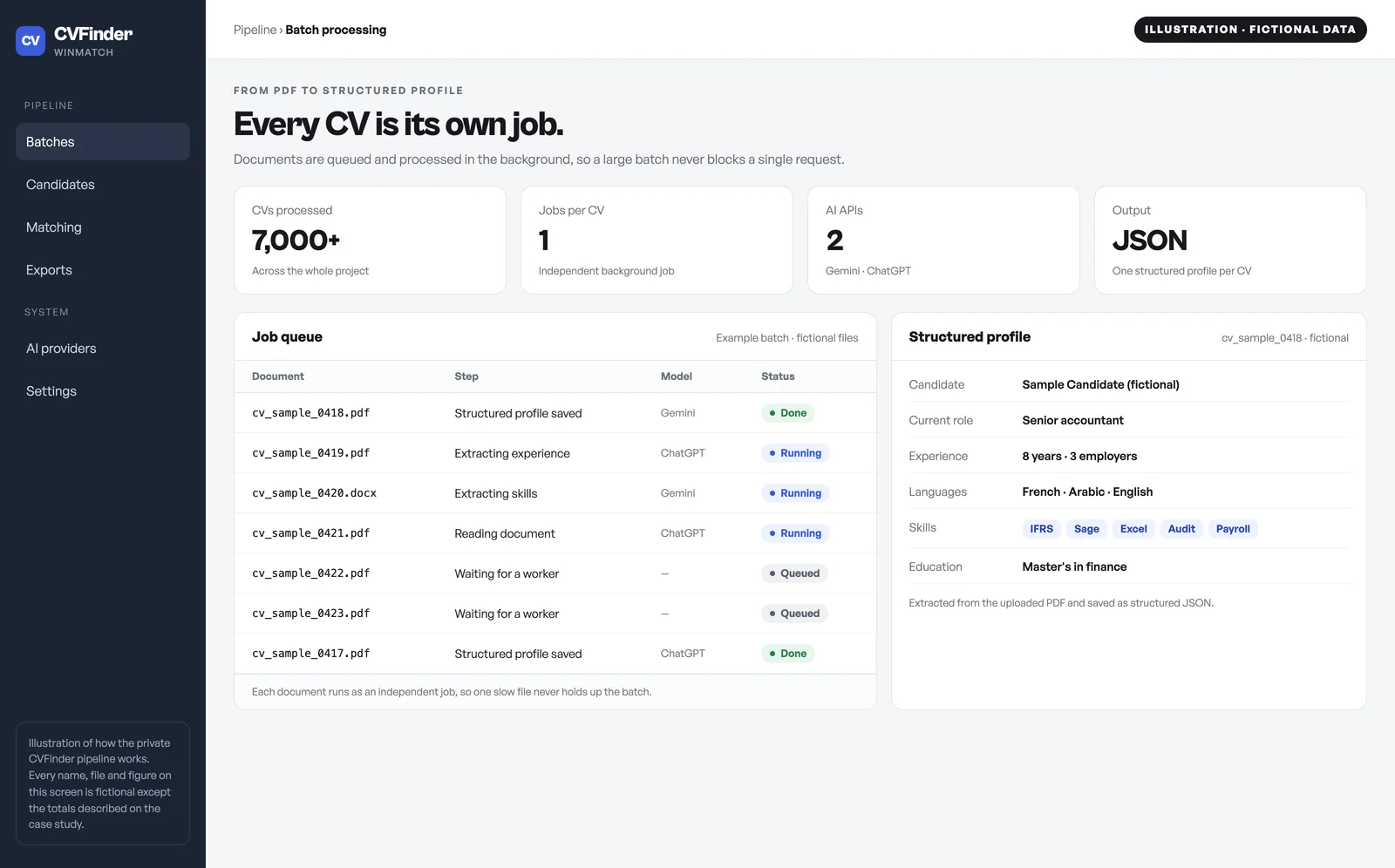The height and width of the screenshot is (868, 1395).
Task: Click Done status of cv_sample_0418.pdf
Action: [x=788, y=413]
